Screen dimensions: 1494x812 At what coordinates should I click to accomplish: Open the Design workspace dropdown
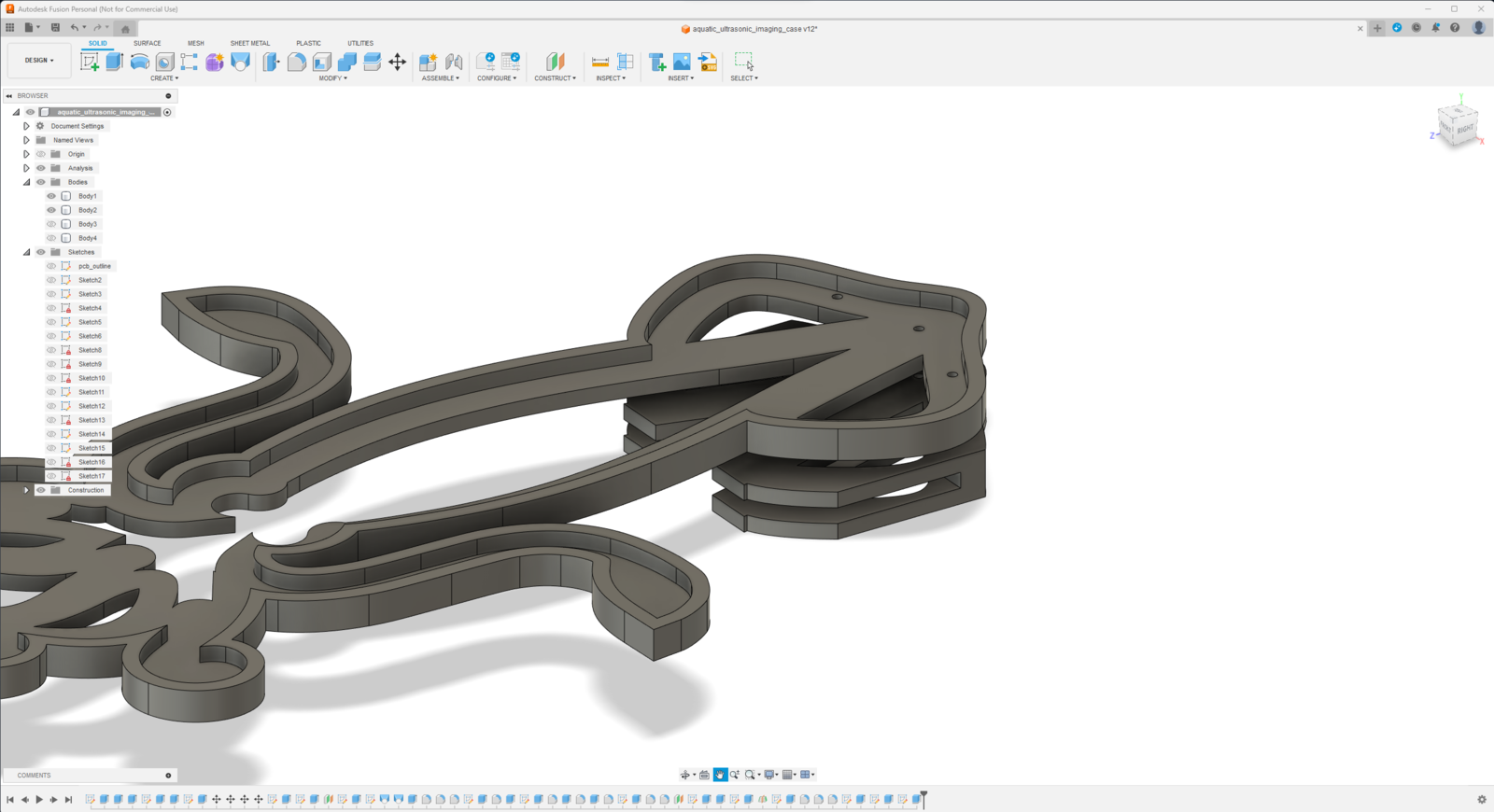(x=39, y=61)
